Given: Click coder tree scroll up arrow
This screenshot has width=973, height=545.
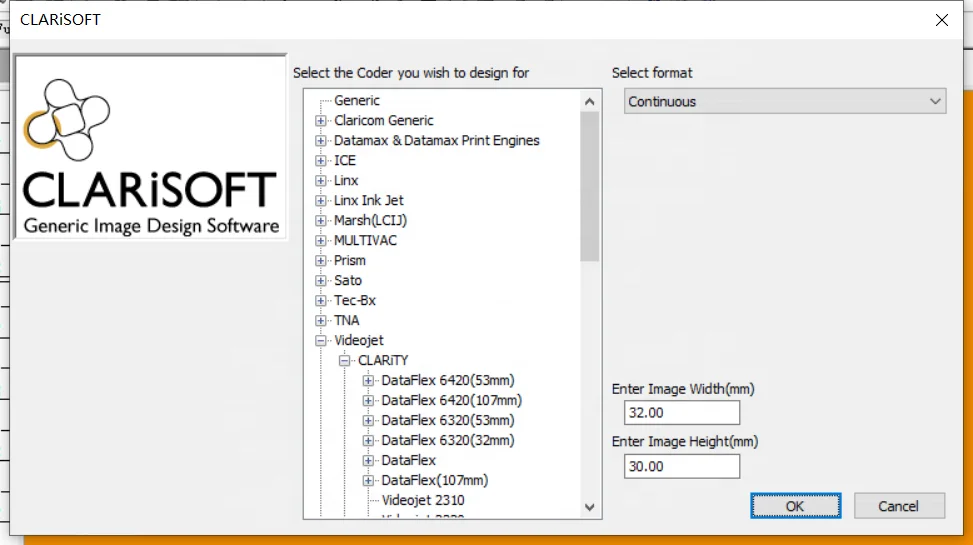Looking at the screenshot, I should point(590,101).
